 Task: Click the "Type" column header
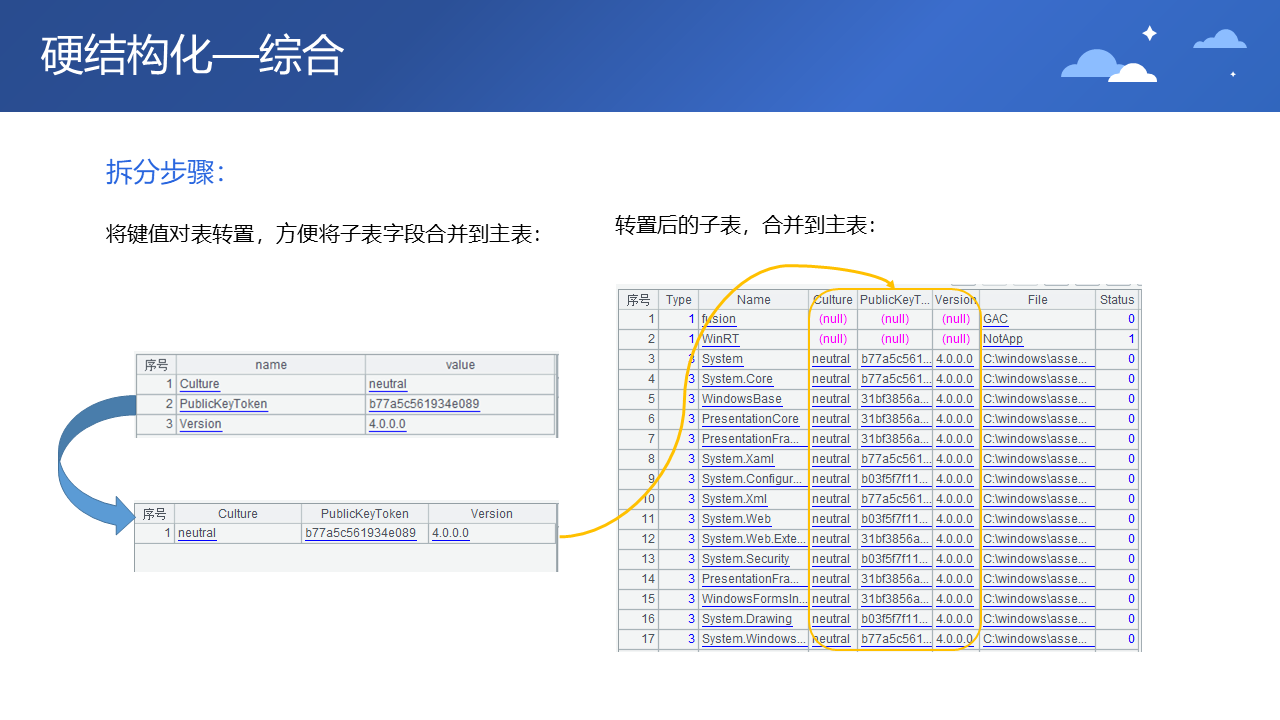[678, 299]
